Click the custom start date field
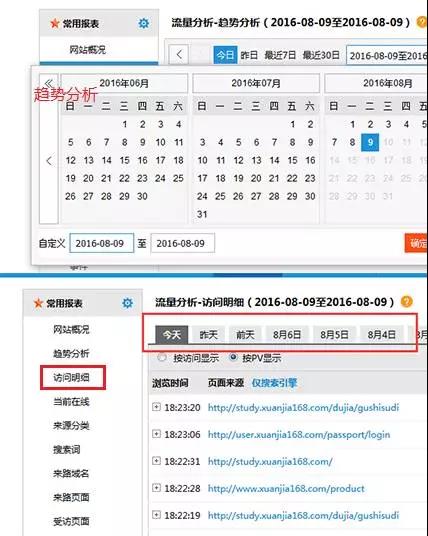The height and width of the screenshot is (536, 428). tap(102, 243)
